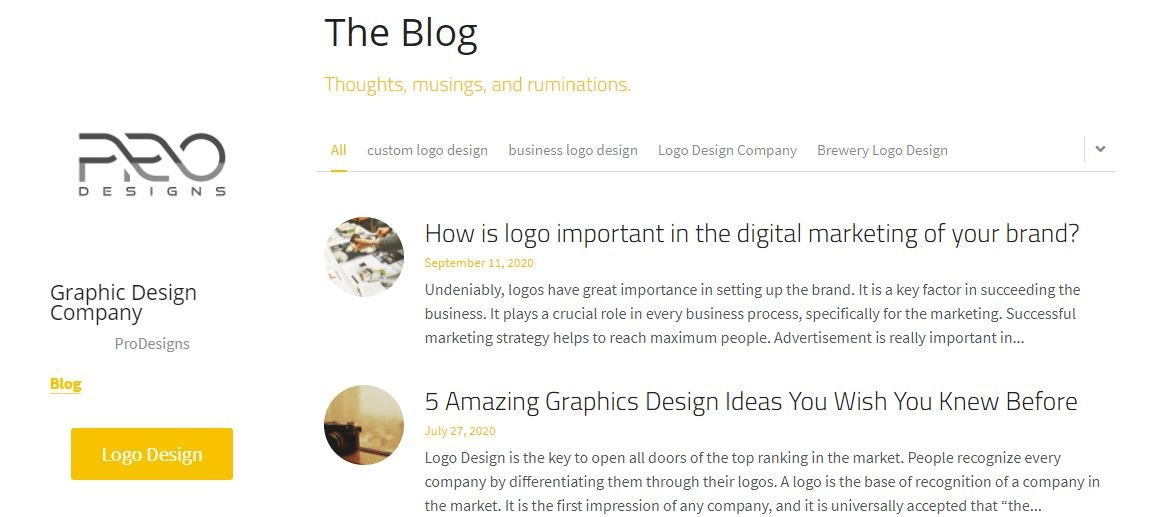
Task: Select the All category tab
Action: tap(338, 150)
